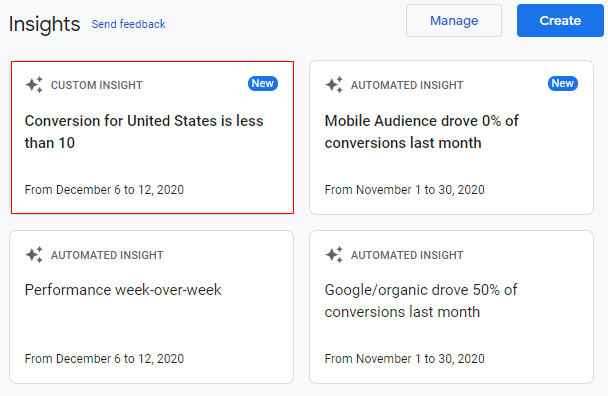Open Mobile Audience drove 0% insight

click(421, 132)
